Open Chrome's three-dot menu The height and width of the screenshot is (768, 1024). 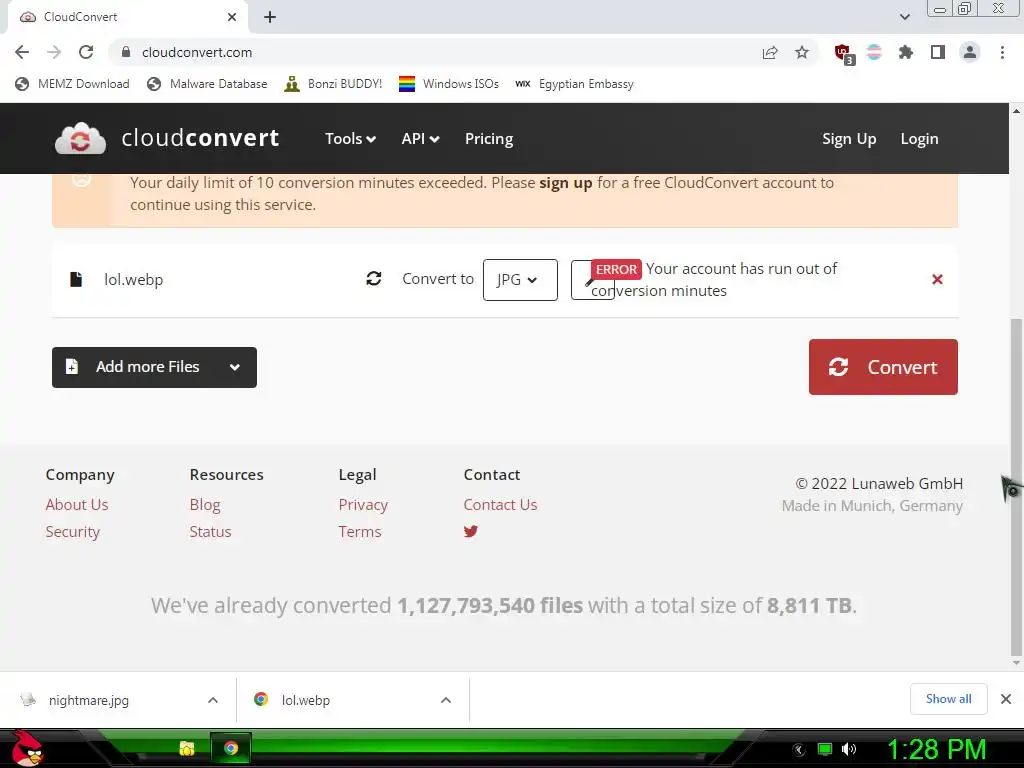(1002, 52)
